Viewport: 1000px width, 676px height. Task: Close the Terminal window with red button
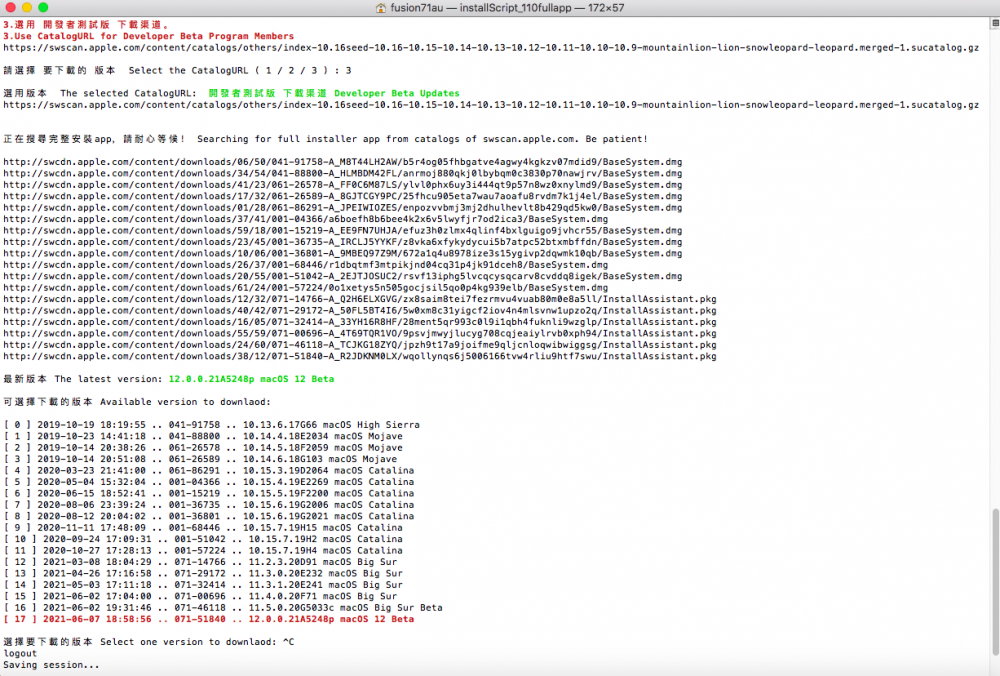10,8
